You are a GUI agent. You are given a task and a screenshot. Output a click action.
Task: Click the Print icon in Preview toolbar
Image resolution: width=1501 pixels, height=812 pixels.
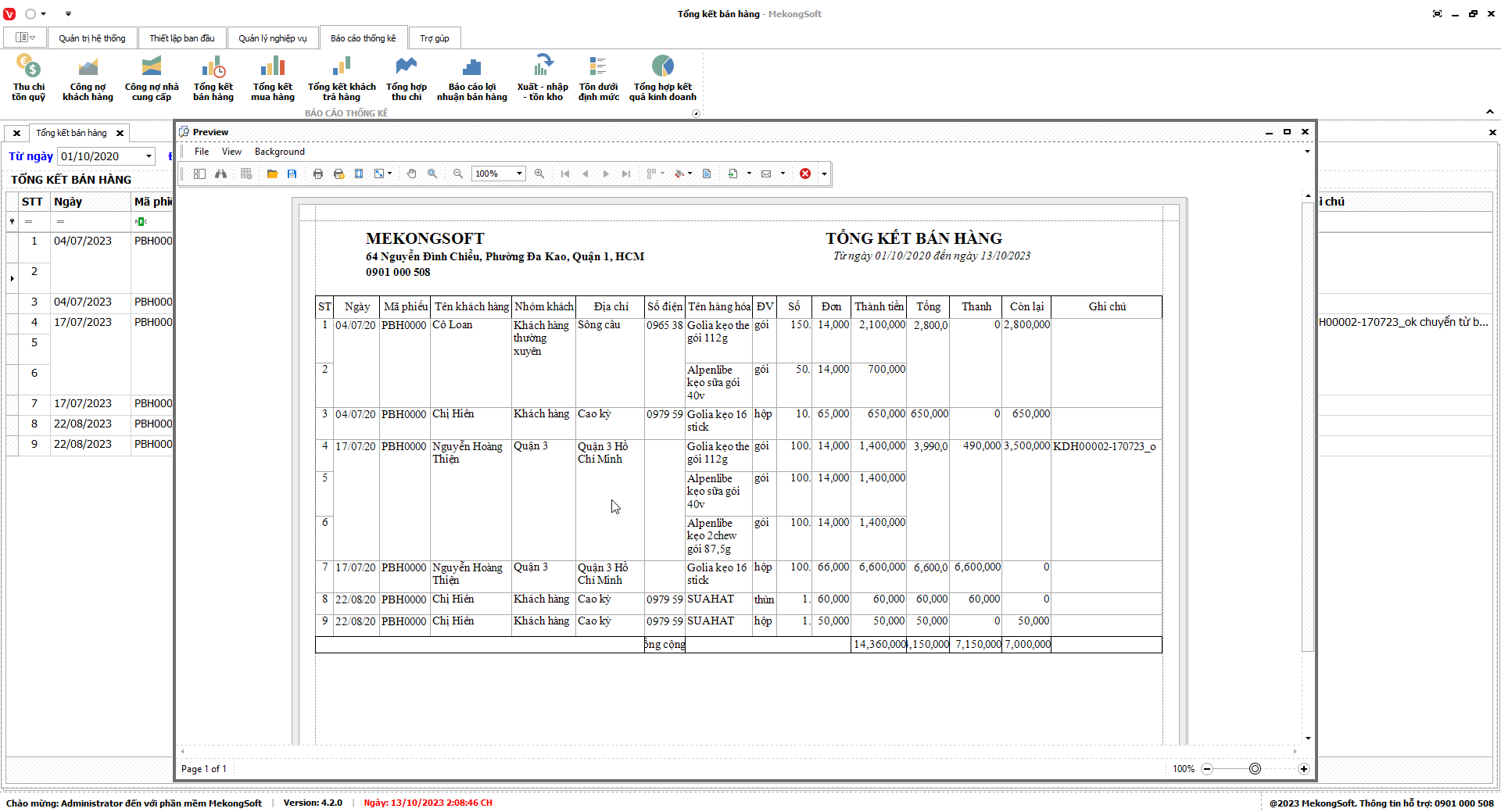(x=318, y=173)
